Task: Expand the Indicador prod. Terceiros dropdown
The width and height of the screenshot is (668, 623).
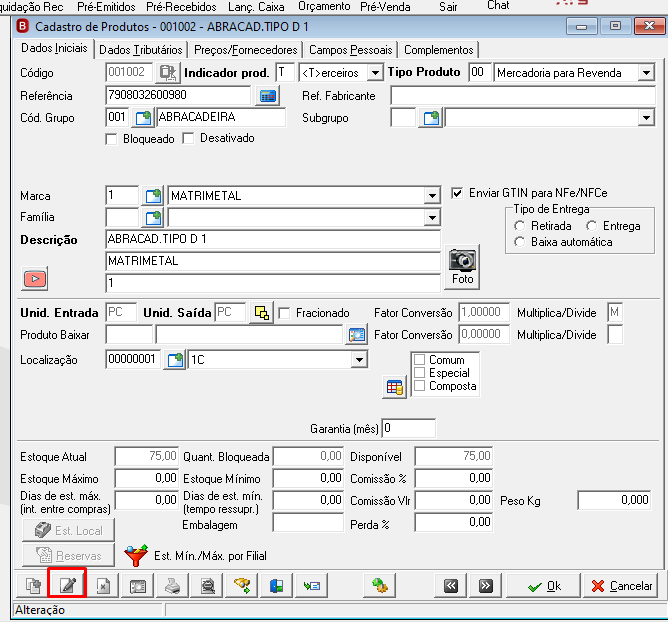Action: tap(374, 73)
